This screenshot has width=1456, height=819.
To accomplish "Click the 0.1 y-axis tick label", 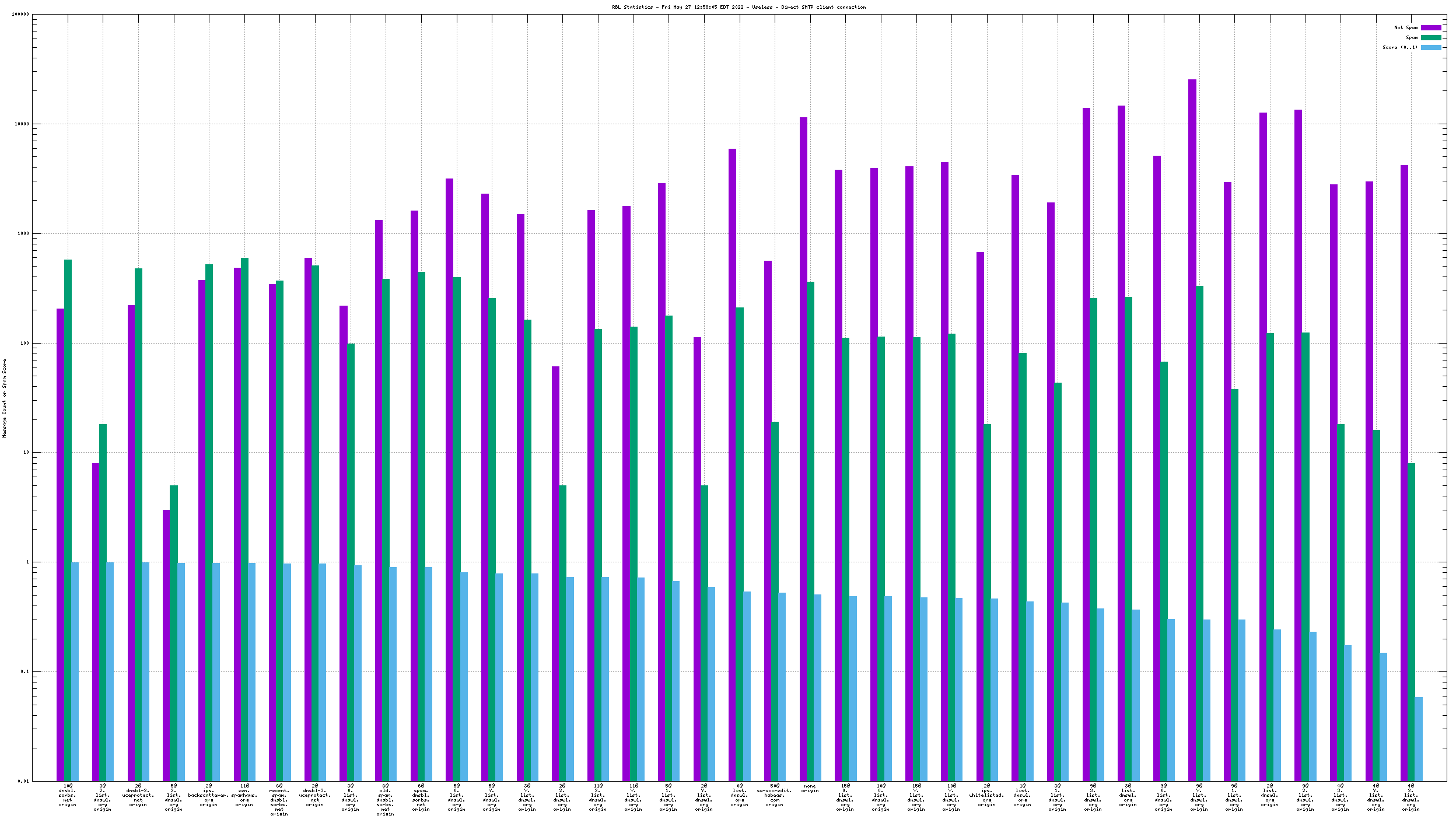I will pos(24,671).
